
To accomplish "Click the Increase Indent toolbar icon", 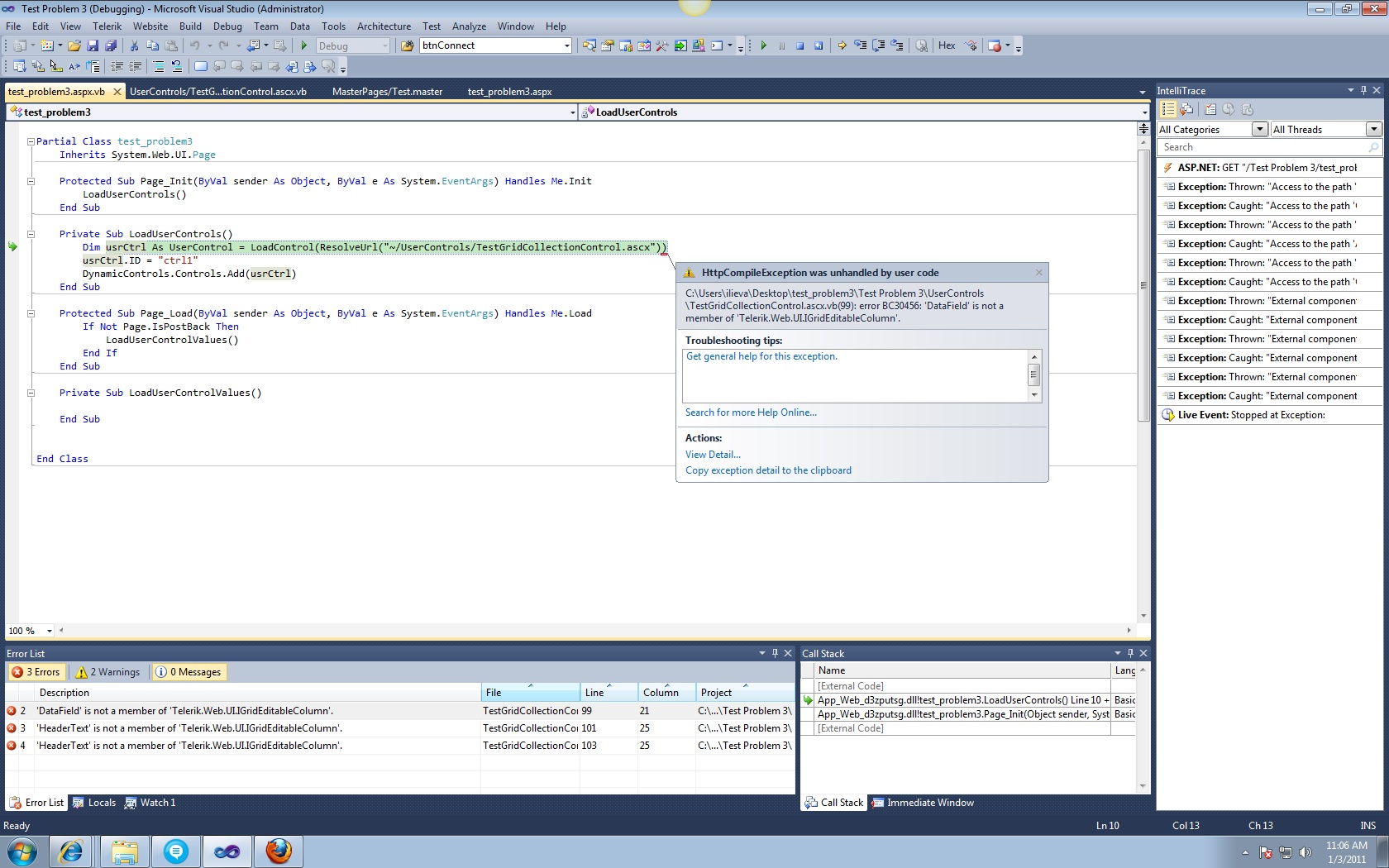I will [136, 66].
